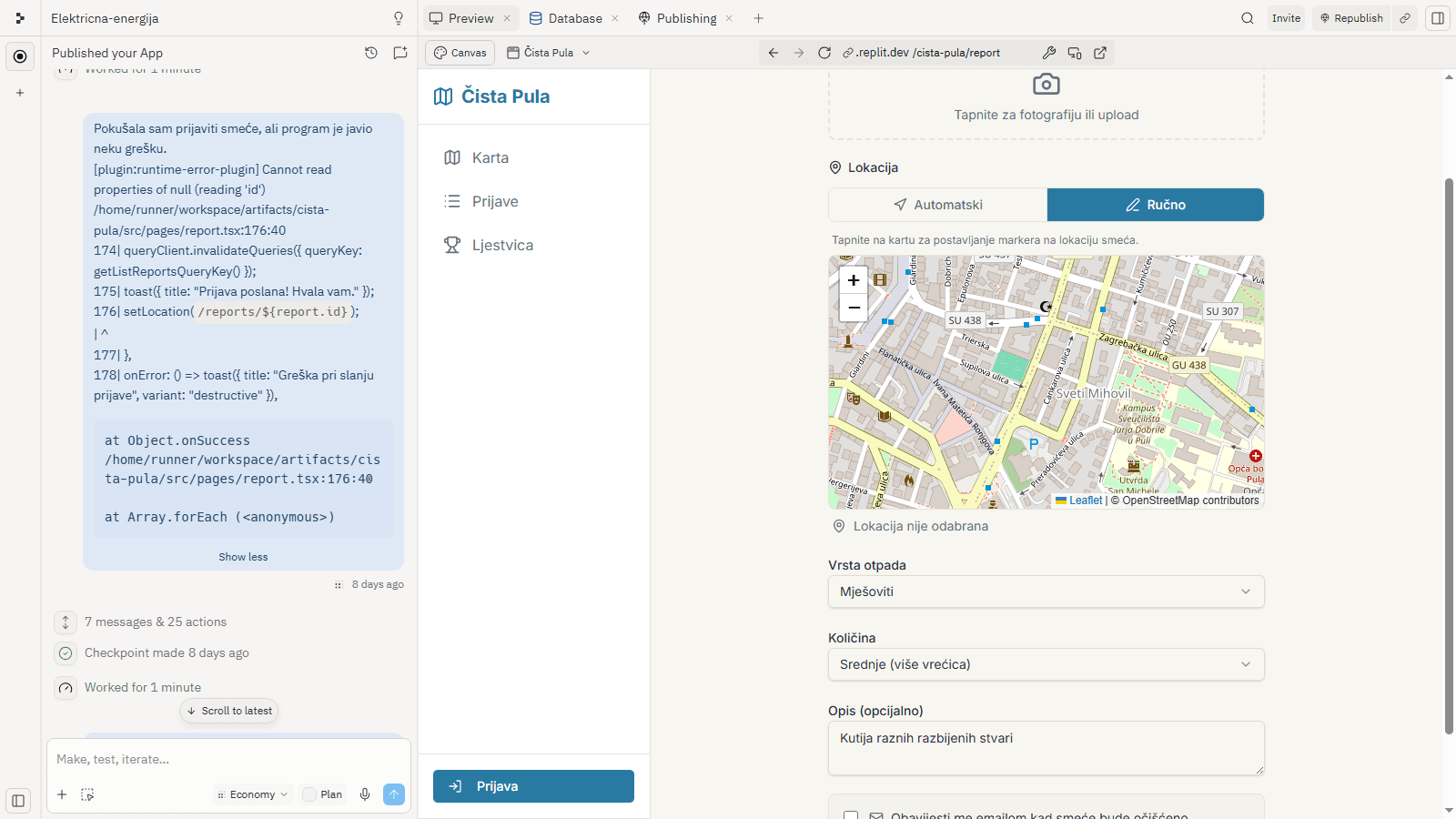Close the Publishing tab

point(729,18)
